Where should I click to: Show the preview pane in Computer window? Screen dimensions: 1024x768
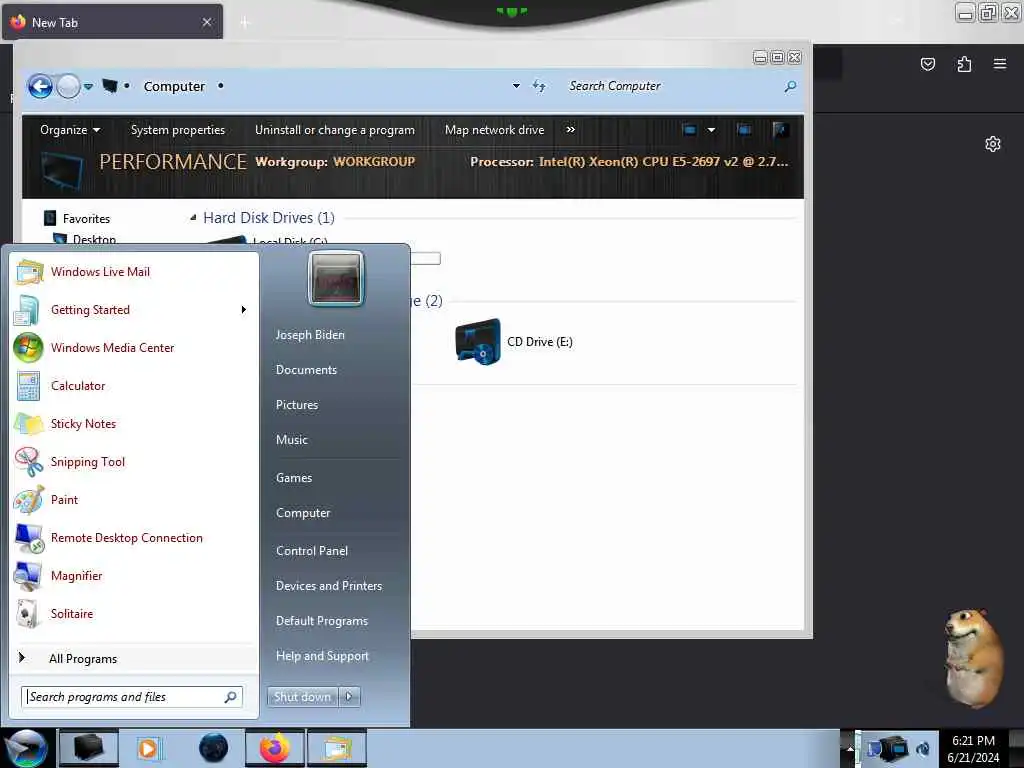tap(744, 130)
